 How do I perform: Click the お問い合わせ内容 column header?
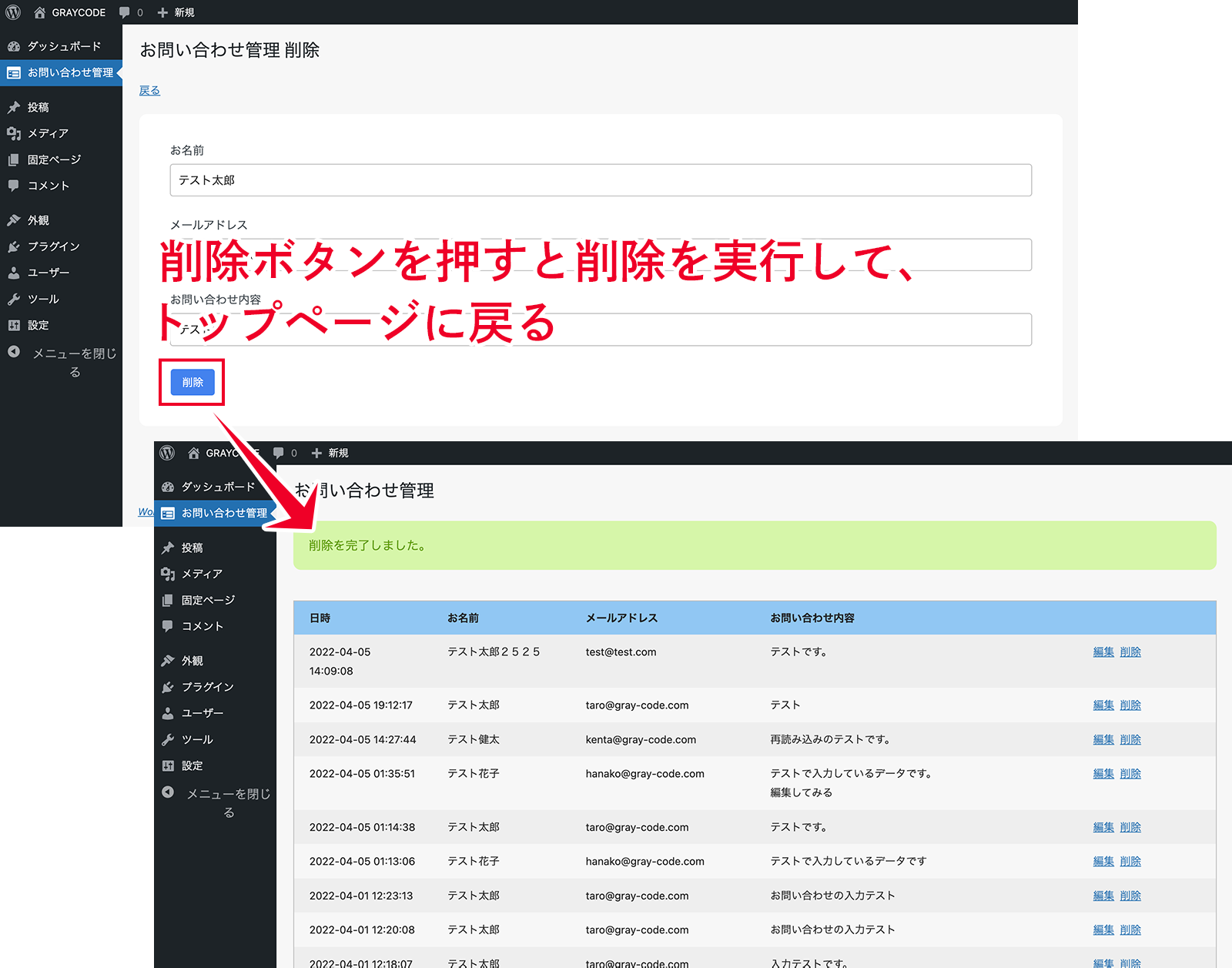pos(812,618)
